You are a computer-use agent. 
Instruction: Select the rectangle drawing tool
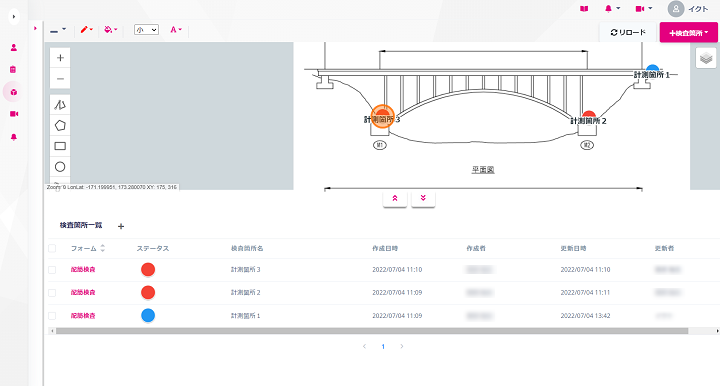point(60,146)
